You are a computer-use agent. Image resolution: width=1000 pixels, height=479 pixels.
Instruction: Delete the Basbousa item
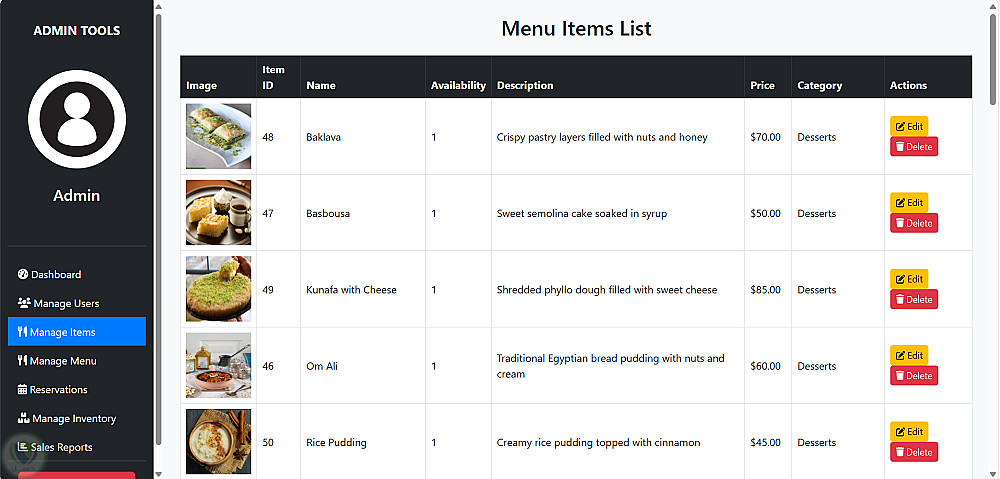point(914,223)
